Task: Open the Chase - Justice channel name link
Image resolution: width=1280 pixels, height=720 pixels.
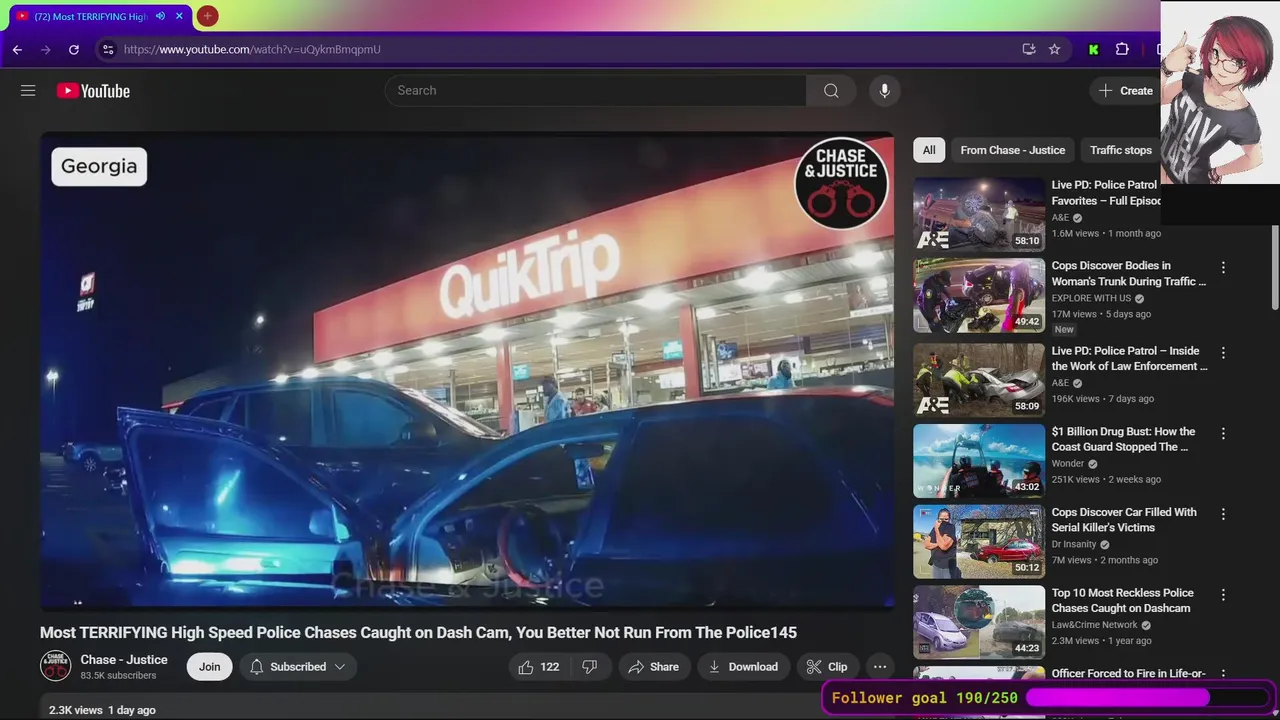Action: pyautogui.click(x=124, y=660)
